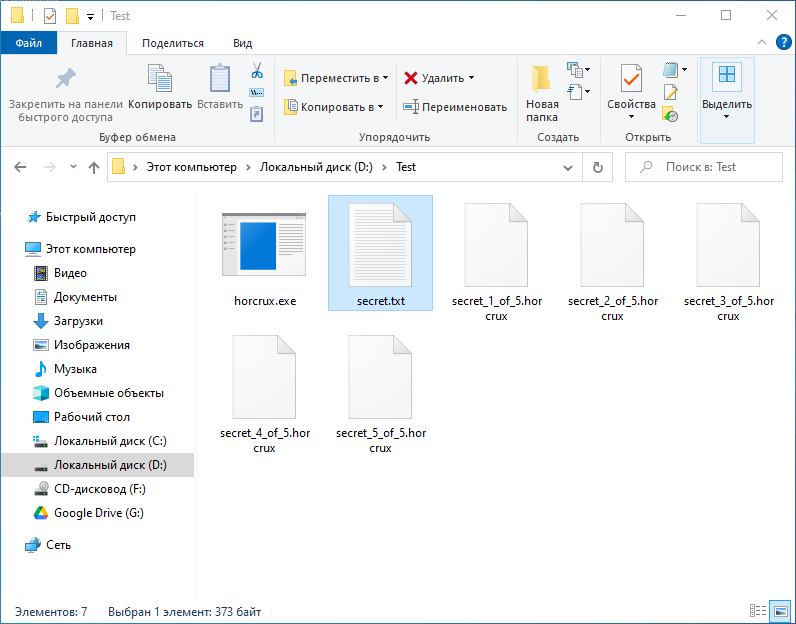Open Загрузки folder in sidebar

(69, 321)
